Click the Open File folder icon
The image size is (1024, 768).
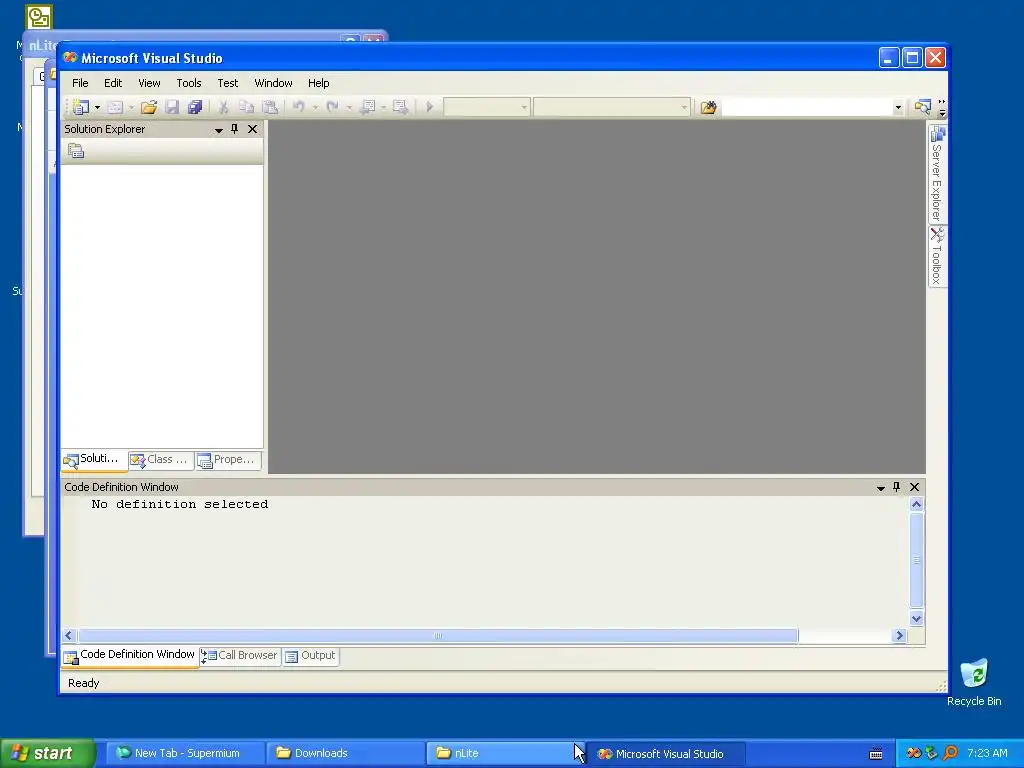coord(149,107)
